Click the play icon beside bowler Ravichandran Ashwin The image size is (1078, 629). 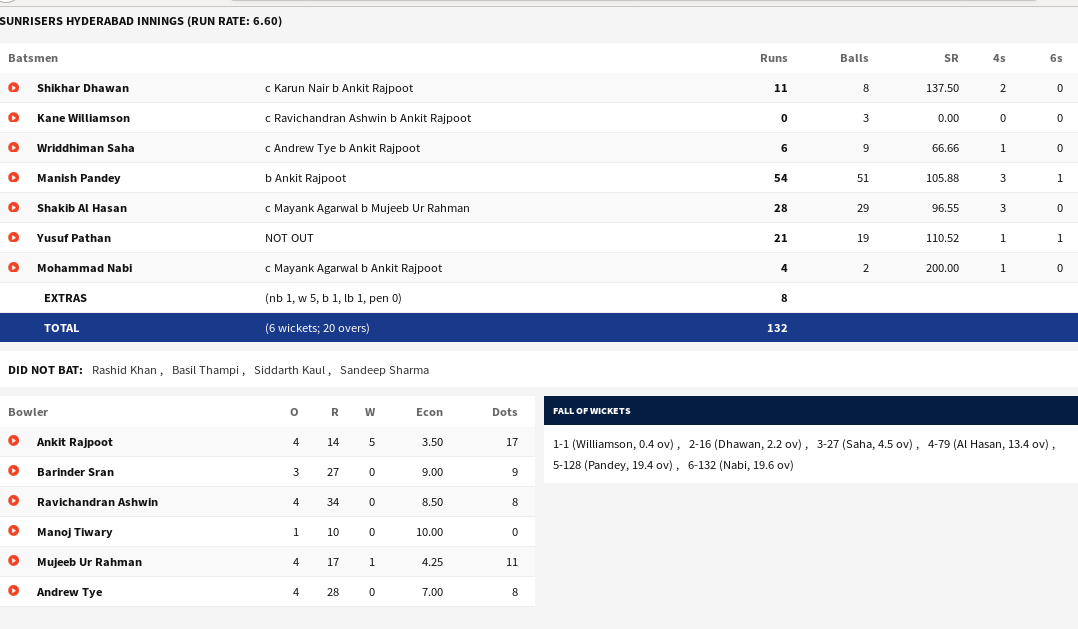coord(14,501)
